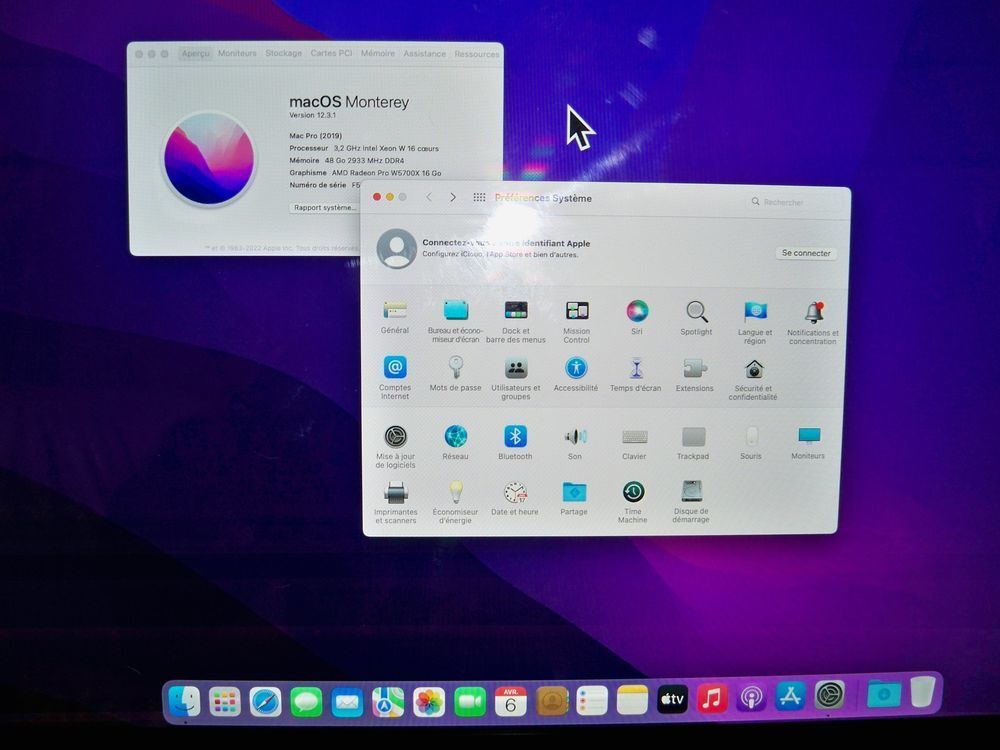
Task: Click the Rapport système button
Action: pyautogui.click(x=325, y=207)
